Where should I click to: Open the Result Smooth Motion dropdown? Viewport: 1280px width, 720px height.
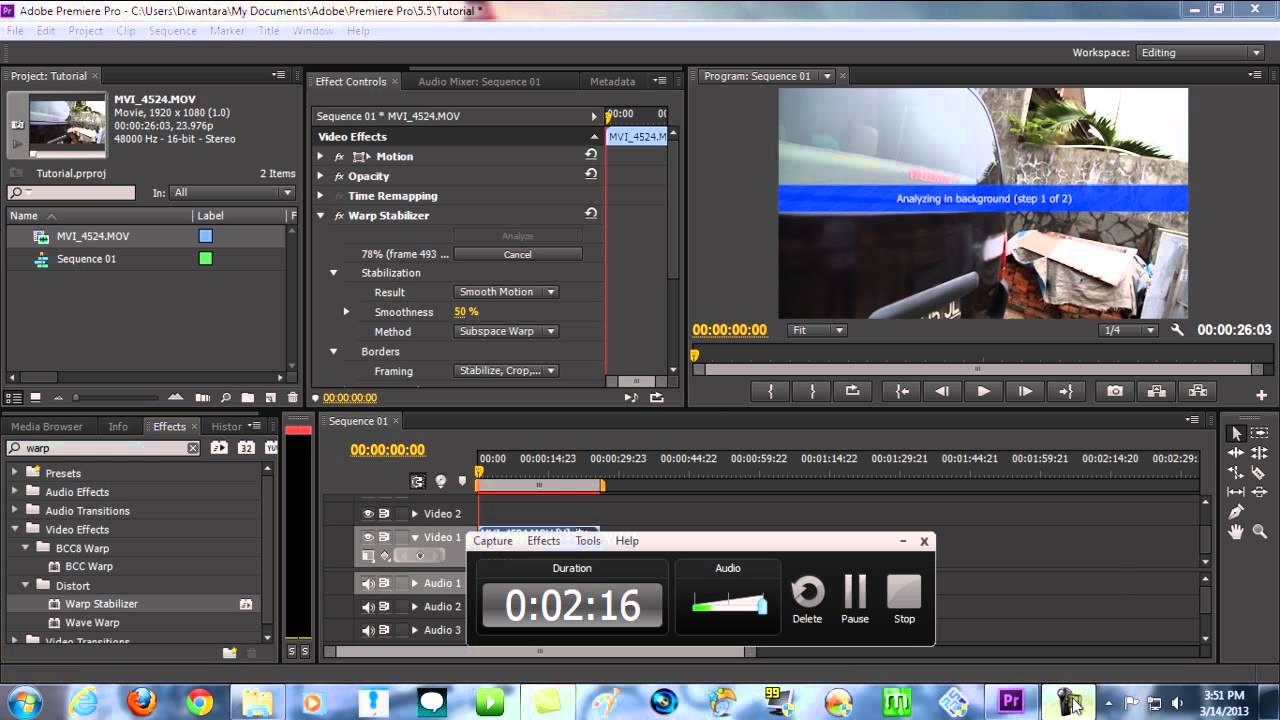(506, 292)
